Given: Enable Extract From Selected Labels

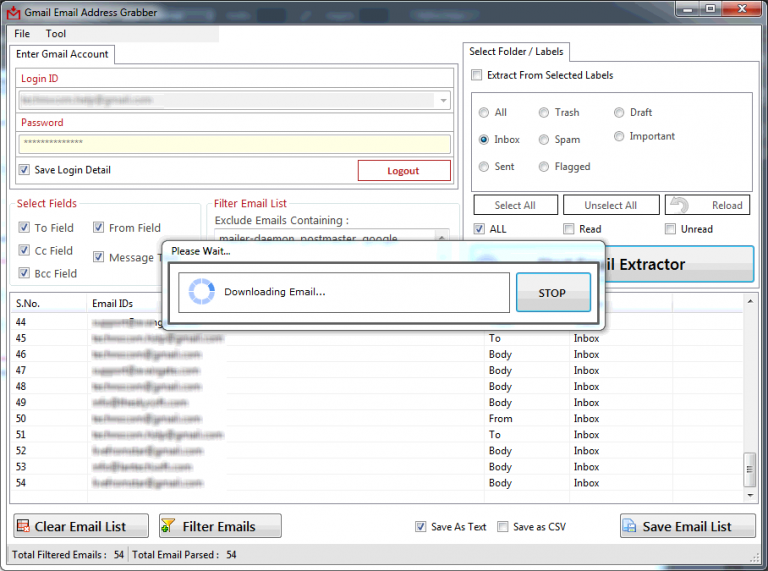Looking at the screenshot, I should point(476,75).
